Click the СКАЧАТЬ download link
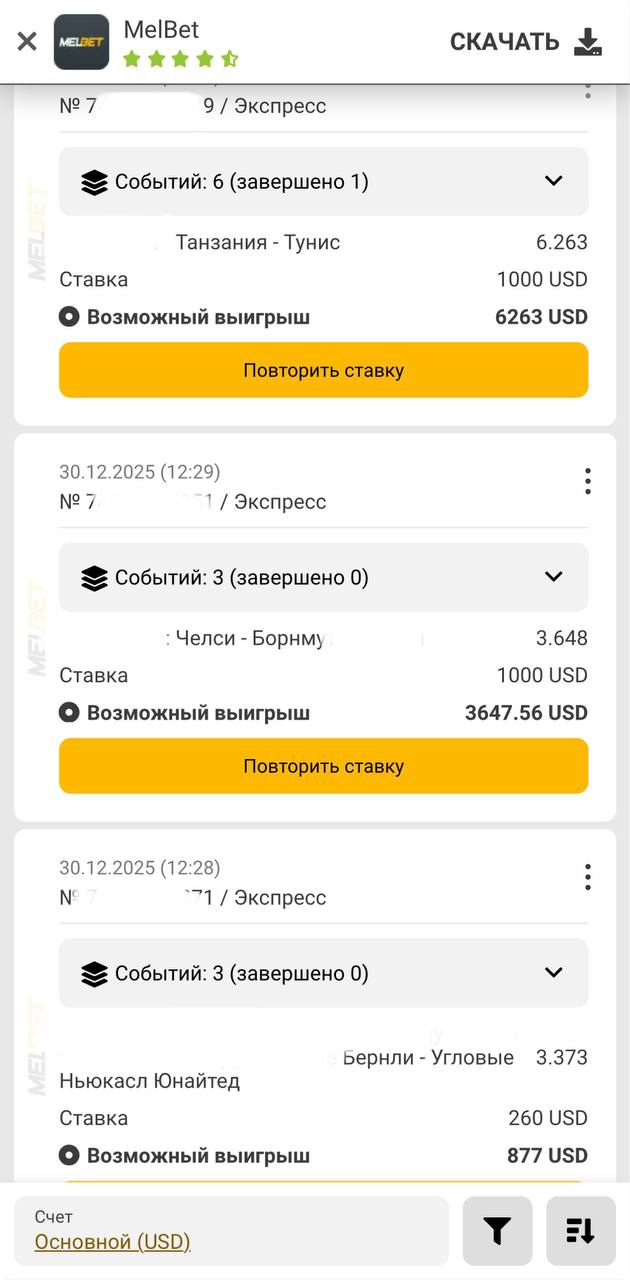Image resolution: width=630 pixels, height=1280 pixels. coord(504,42)
